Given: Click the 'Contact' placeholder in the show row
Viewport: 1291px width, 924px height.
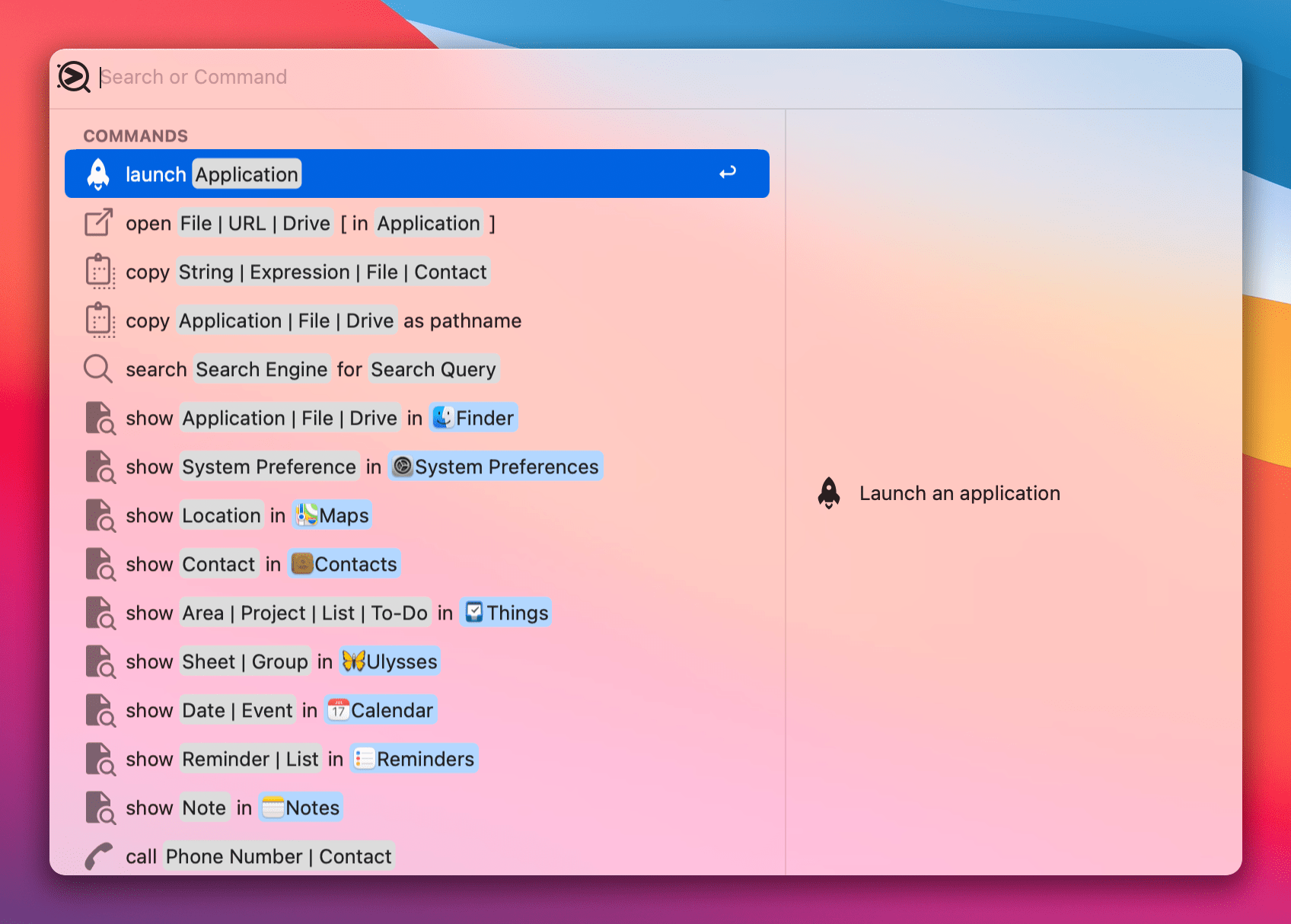Looking at the screenshot, I should point(219,564).
